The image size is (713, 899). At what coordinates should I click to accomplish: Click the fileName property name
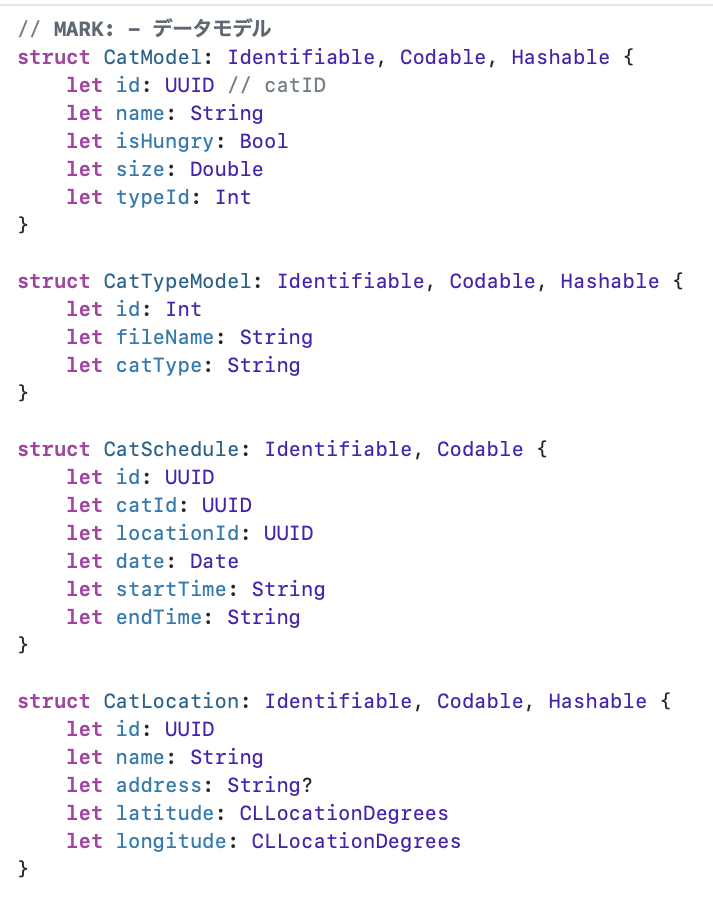(165, 338)
